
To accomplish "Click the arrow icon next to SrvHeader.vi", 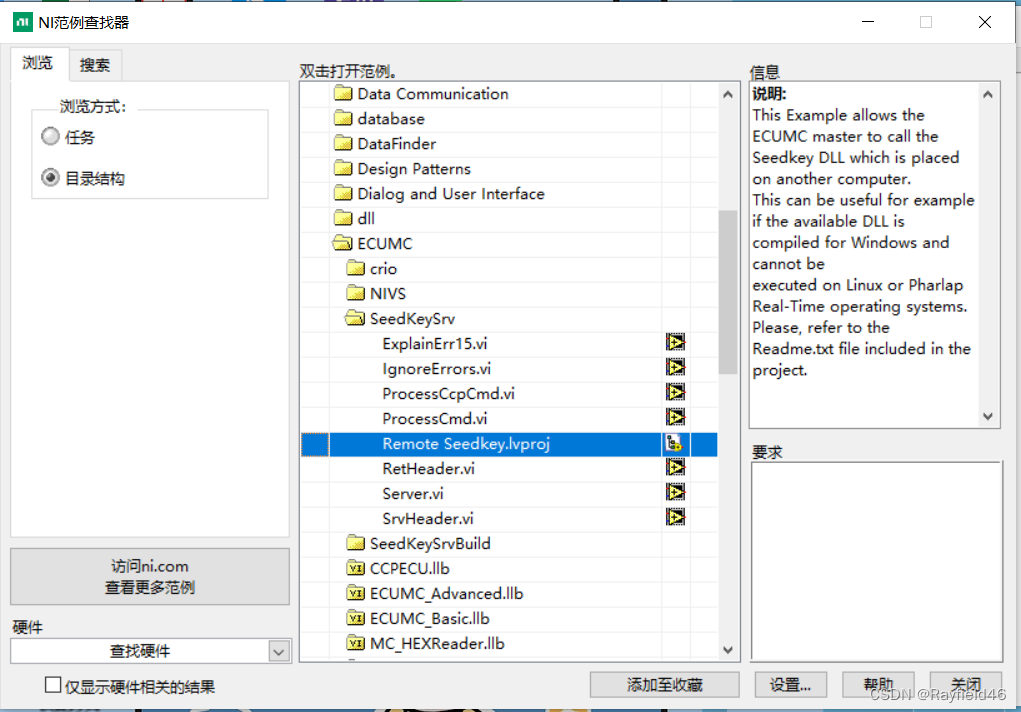I will pyautogui.click(x=676, y=518).
